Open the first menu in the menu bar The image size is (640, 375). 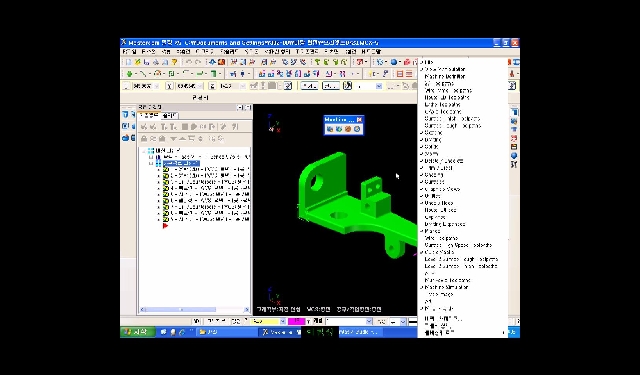[129, 52]
